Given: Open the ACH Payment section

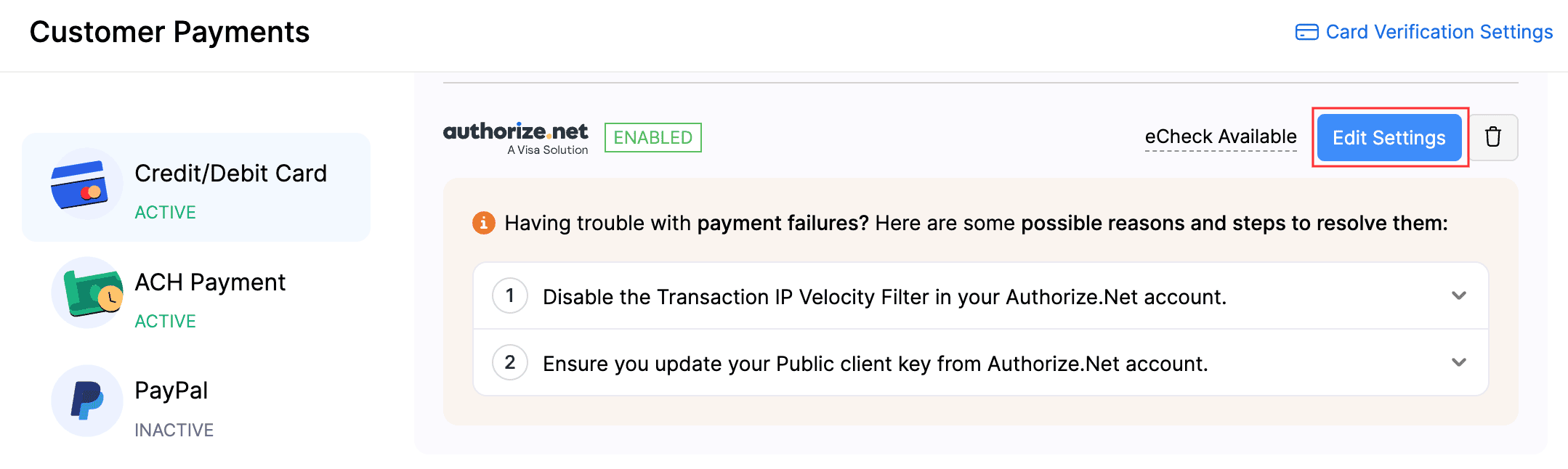Looking at the screenshot, I should pyautogui.click(x=210, y=283).
